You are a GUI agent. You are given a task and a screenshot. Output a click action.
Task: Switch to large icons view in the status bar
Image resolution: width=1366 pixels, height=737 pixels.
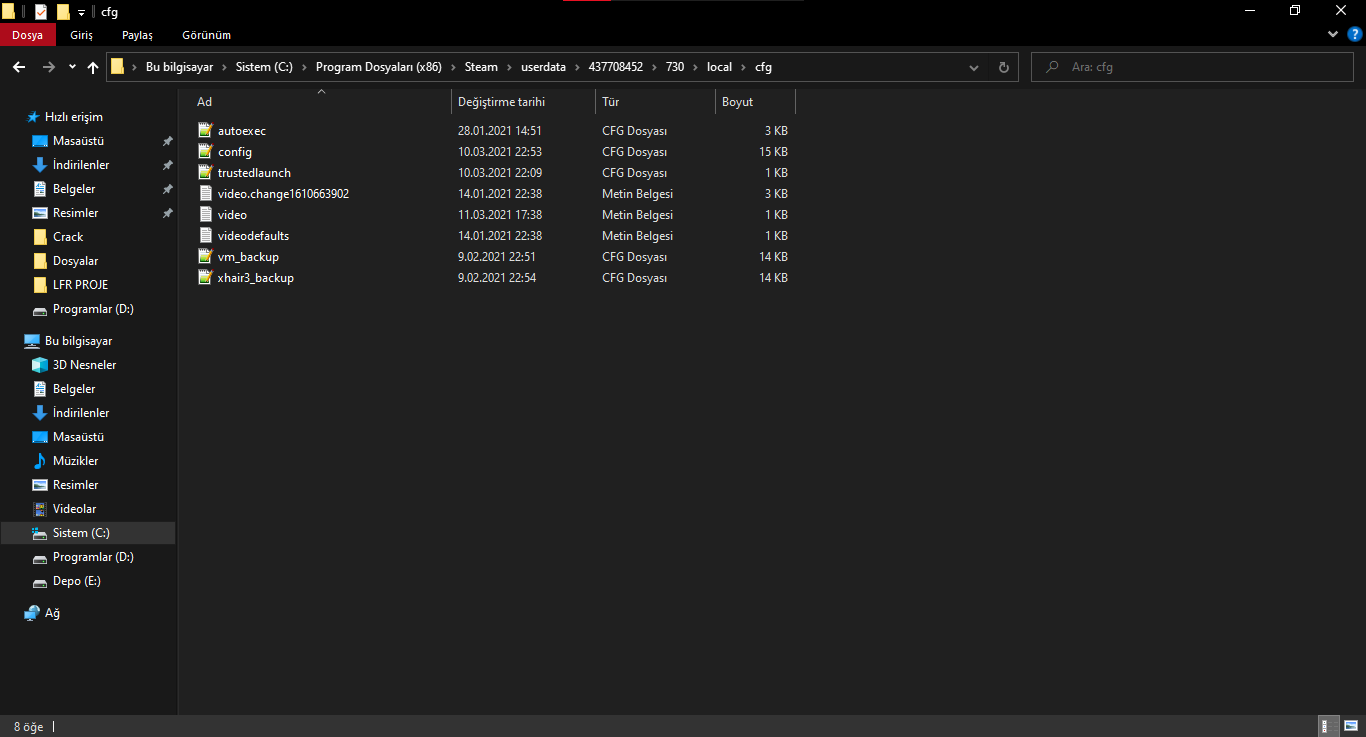tap(1349, 727)
